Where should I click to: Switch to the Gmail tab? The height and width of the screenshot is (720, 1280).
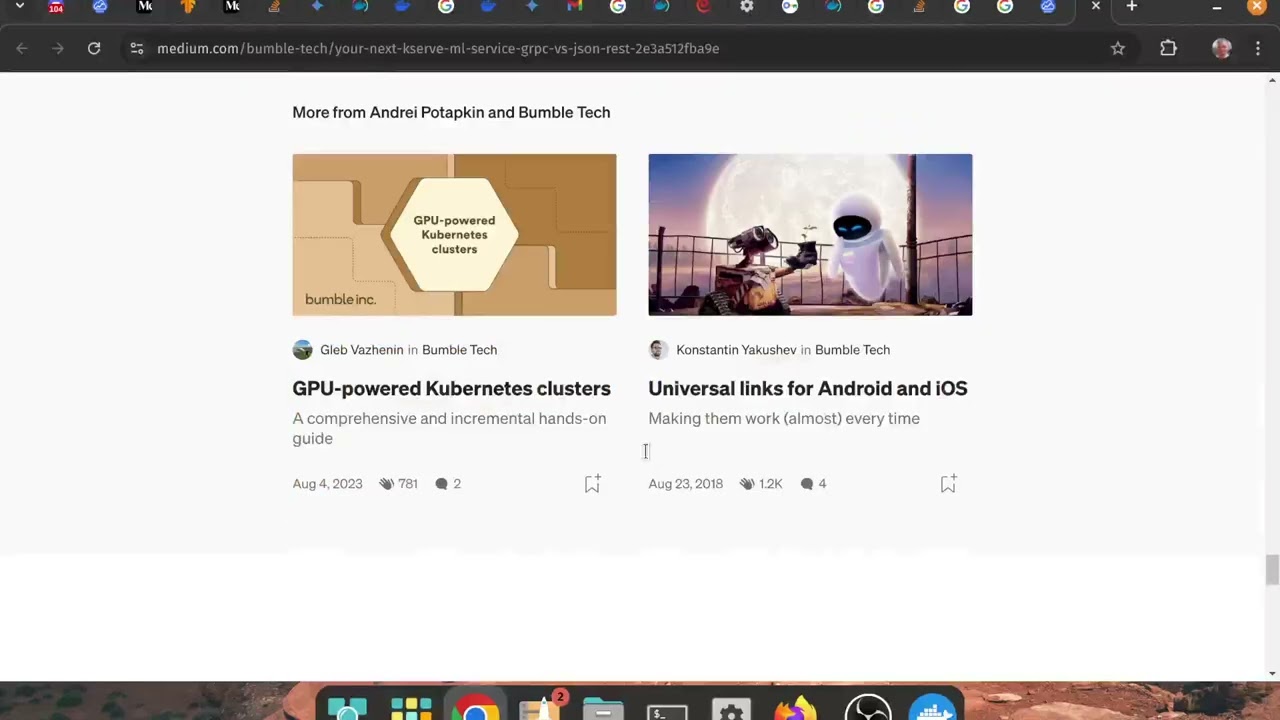(x=574, y=6)
